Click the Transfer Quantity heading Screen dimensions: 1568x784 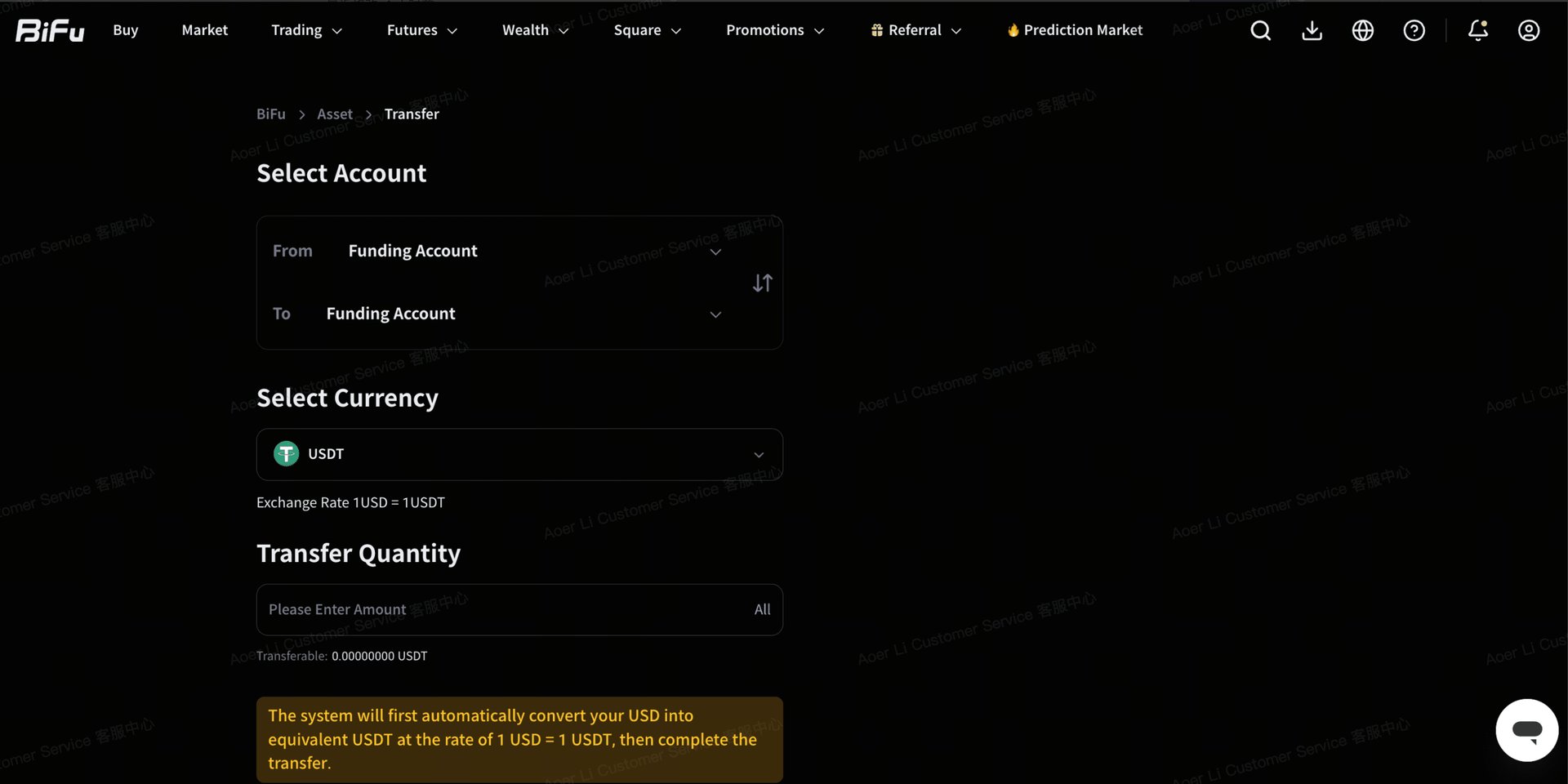(x=359, y=554)
